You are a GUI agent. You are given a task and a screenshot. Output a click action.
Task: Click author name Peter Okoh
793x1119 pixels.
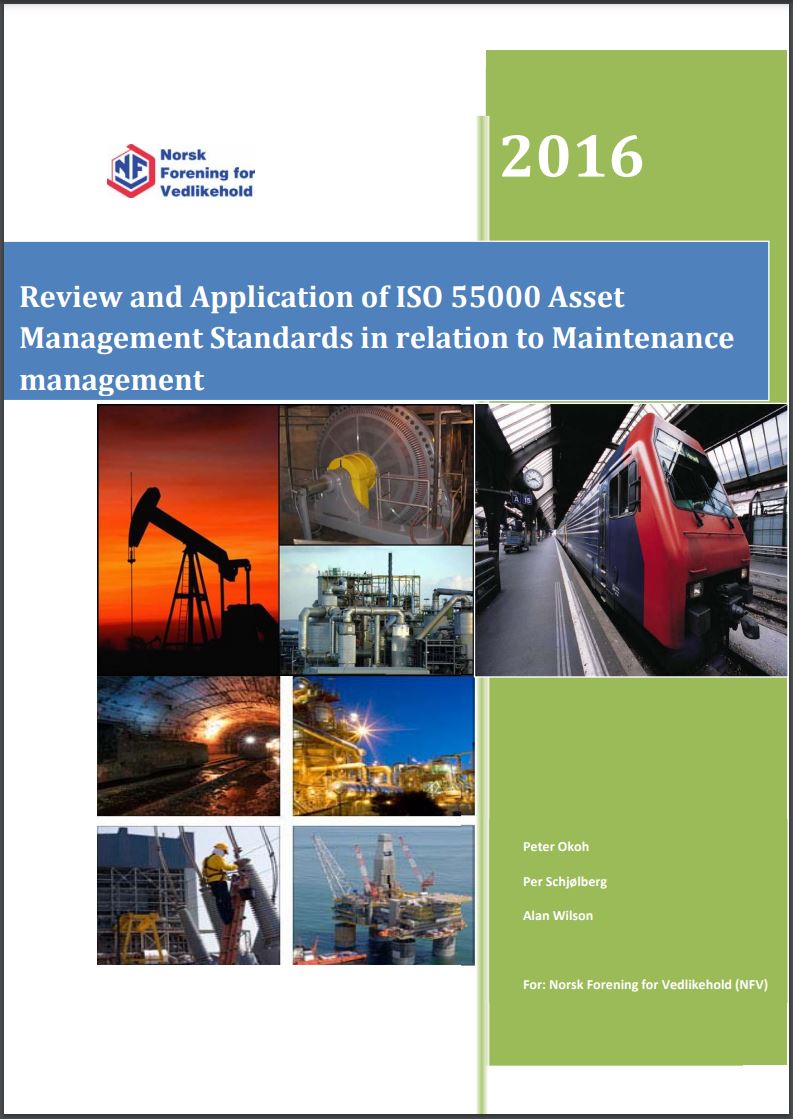click(556, 846)
